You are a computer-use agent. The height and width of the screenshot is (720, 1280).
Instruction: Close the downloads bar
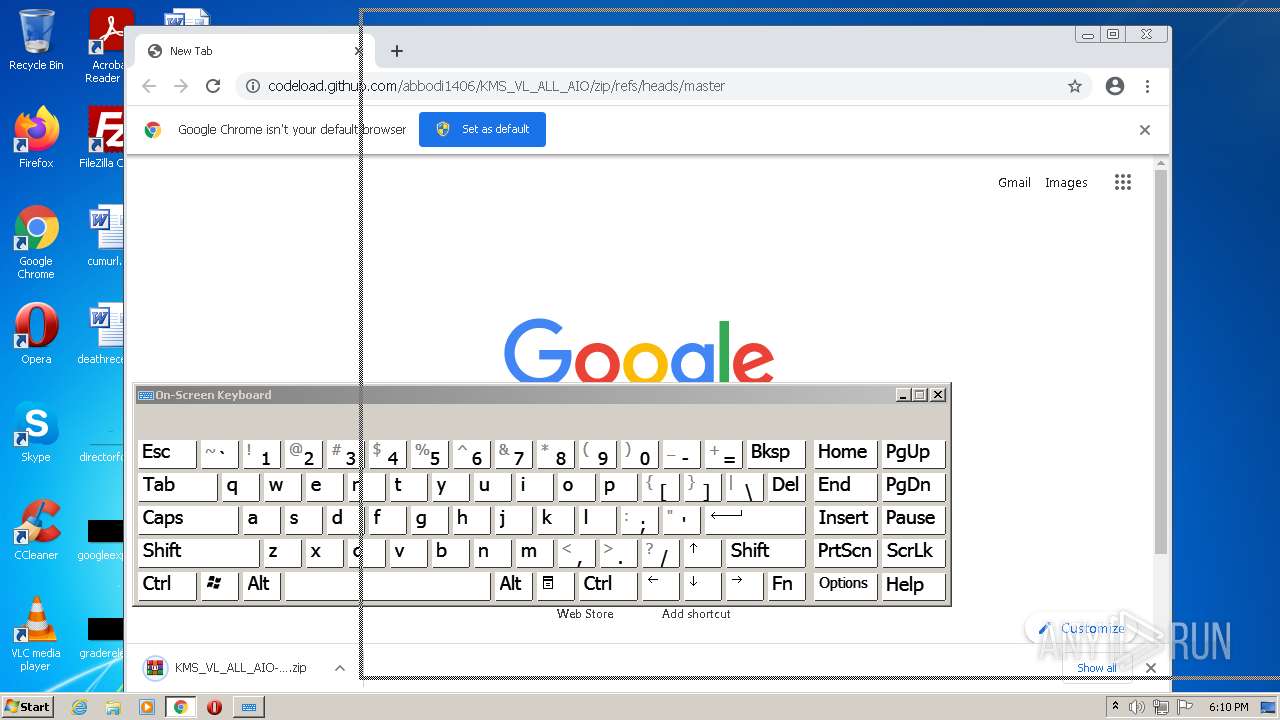click(x=1151, y=668)
